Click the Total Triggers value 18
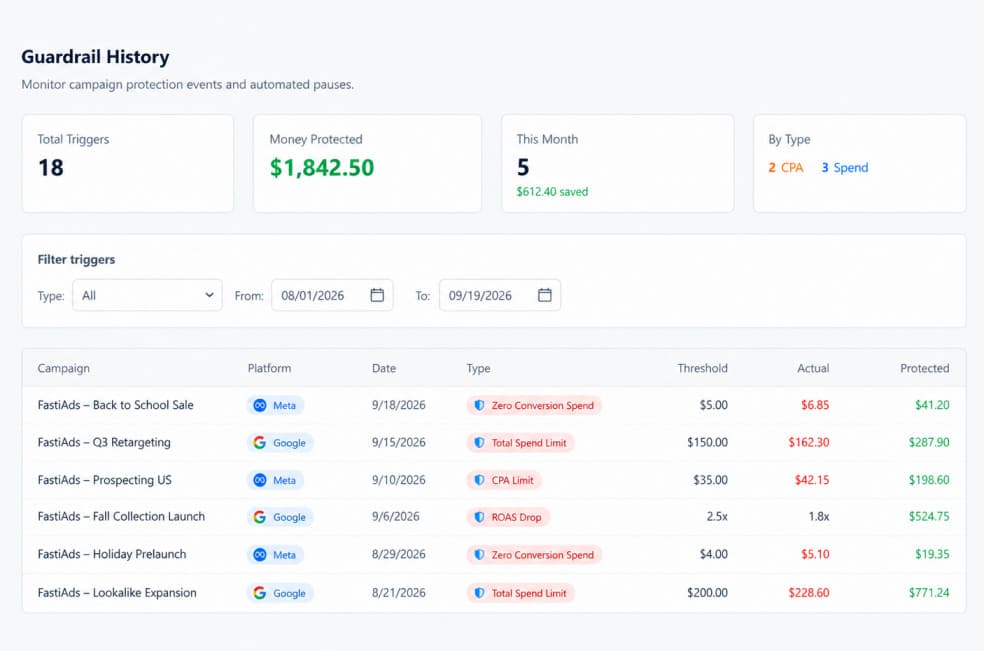The height and width of the screenshot is (651, 984). click(51, 168)
